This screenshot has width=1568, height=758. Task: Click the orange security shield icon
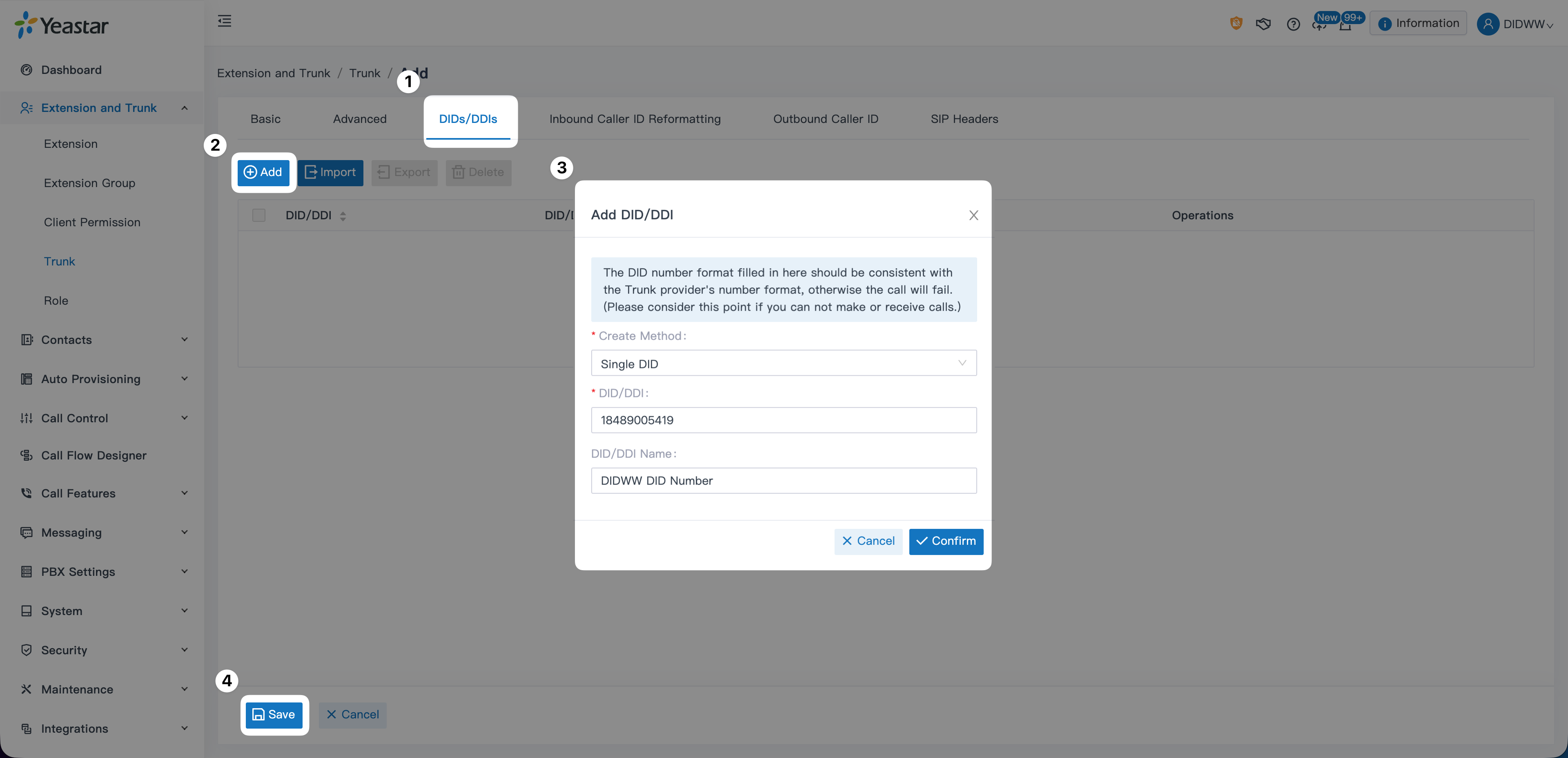(x=1236, y=24)
